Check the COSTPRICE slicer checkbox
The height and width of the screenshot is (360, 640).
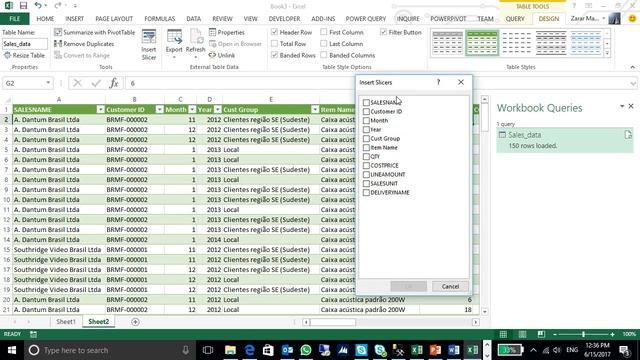tap(366, 165)
